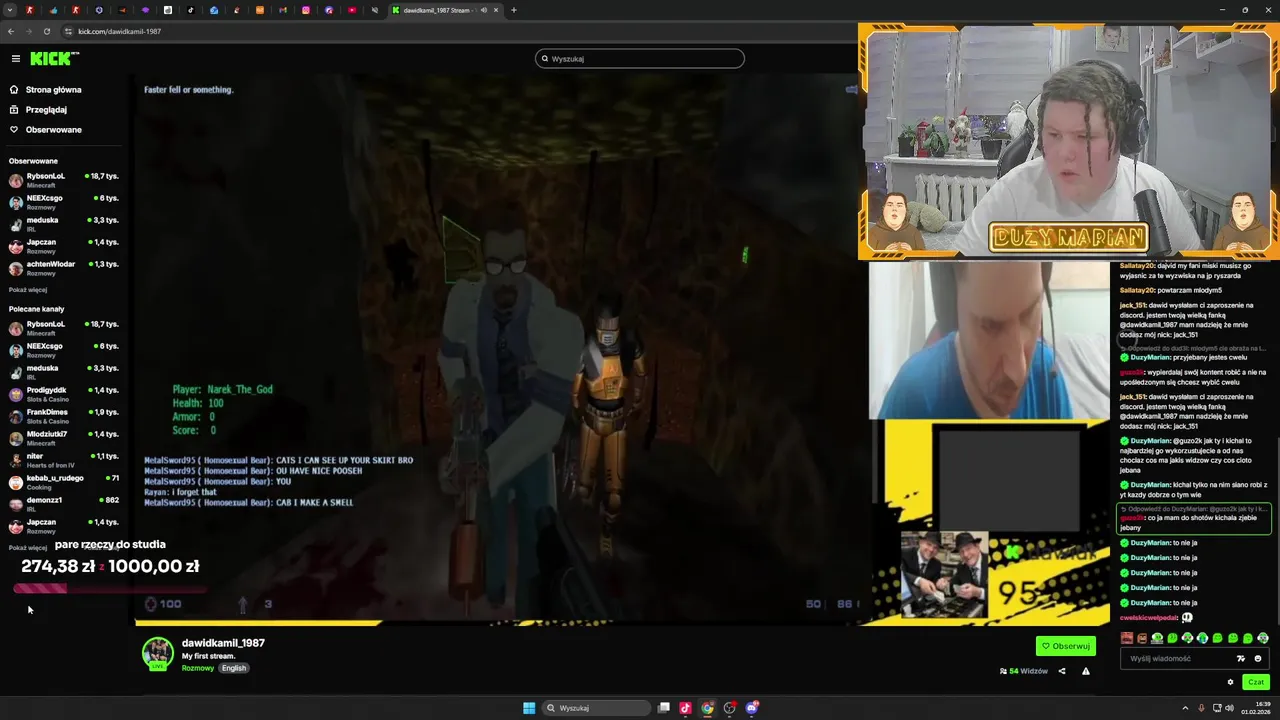Click the 54 Widzów viewer count

coord(1024,671)
